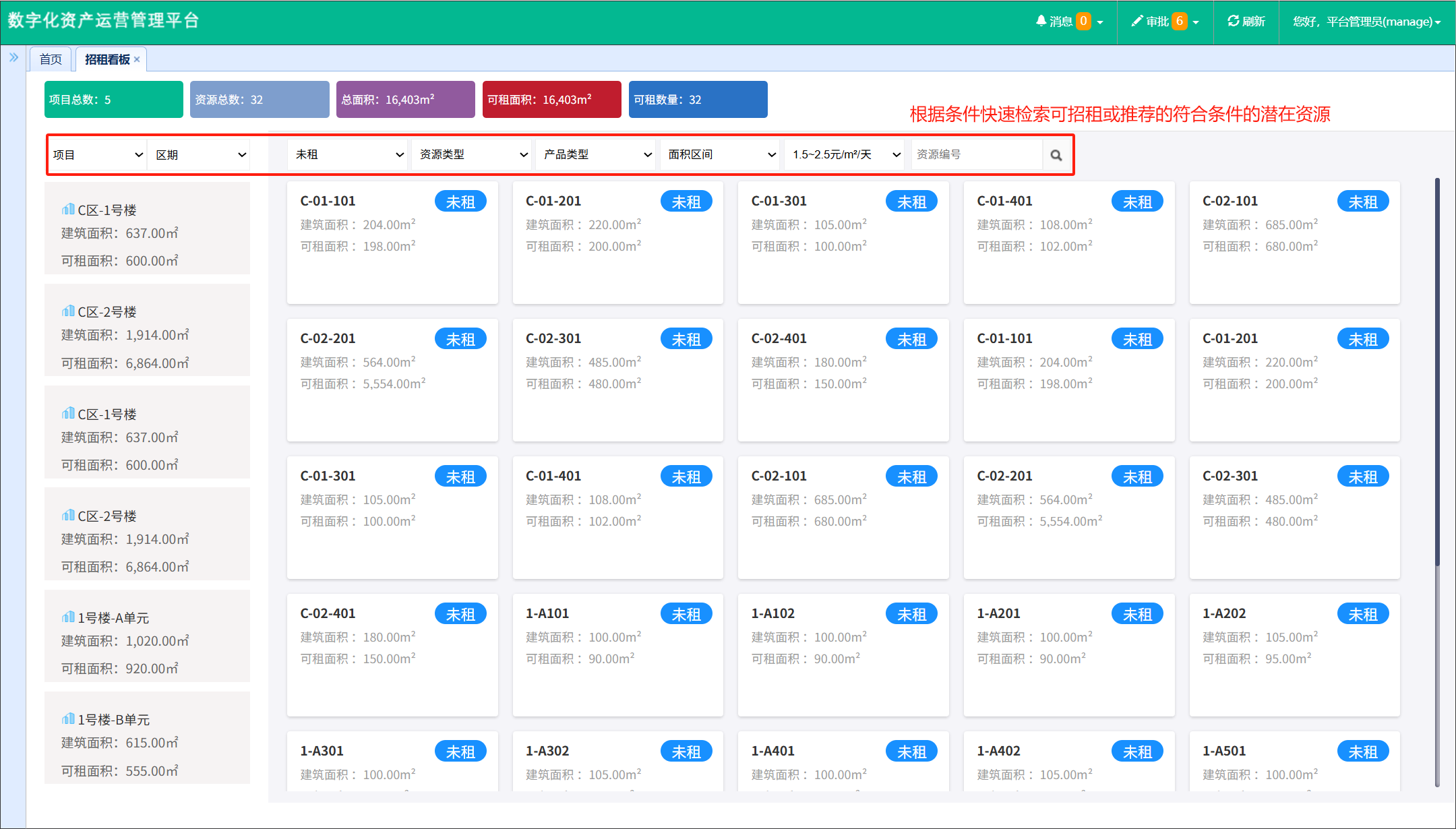Click the 刷新 button
The image size is (1456, 829).
[x=1246, y=22]
